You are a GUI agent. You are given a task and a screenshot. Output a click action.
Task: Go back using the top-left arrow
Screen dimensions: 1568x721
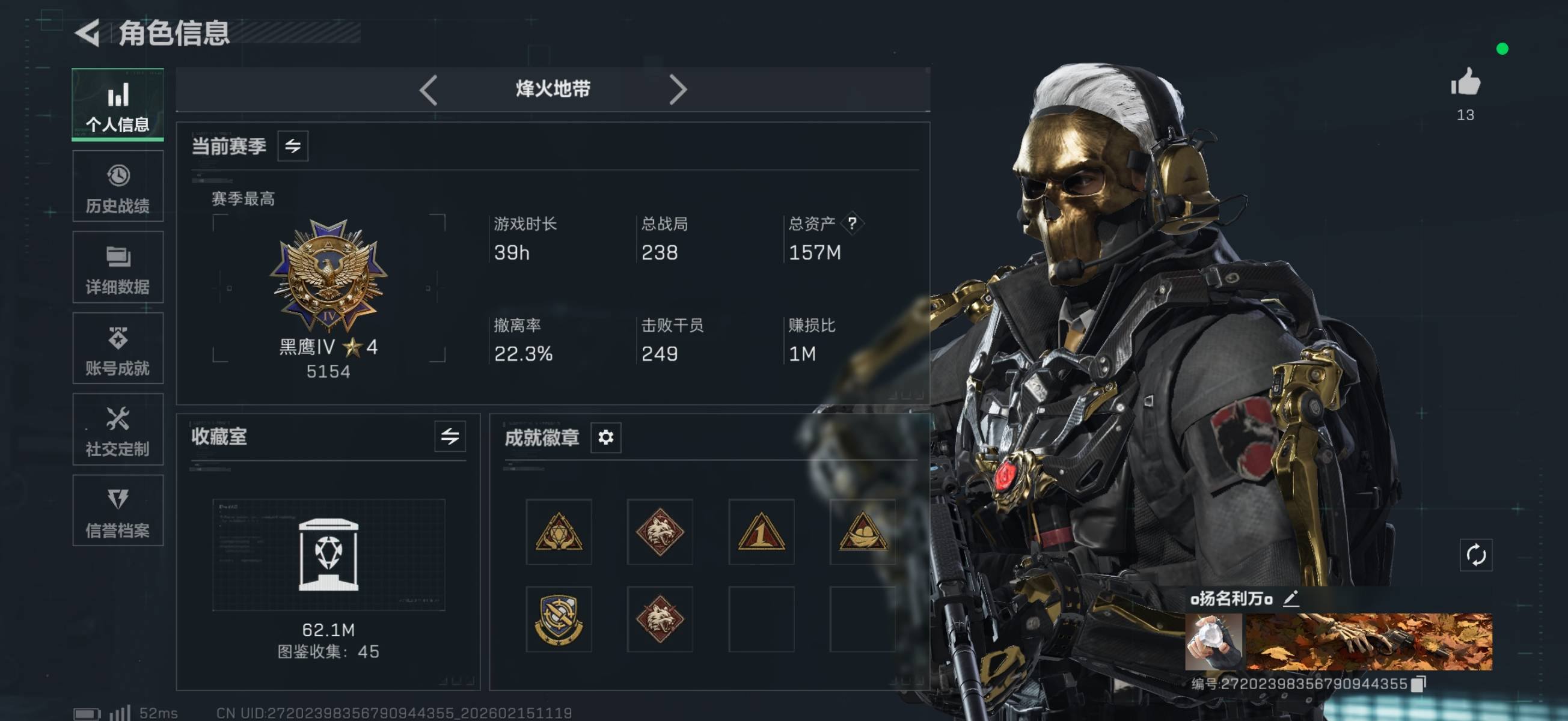pyautogui.click(x=88, y=32)
